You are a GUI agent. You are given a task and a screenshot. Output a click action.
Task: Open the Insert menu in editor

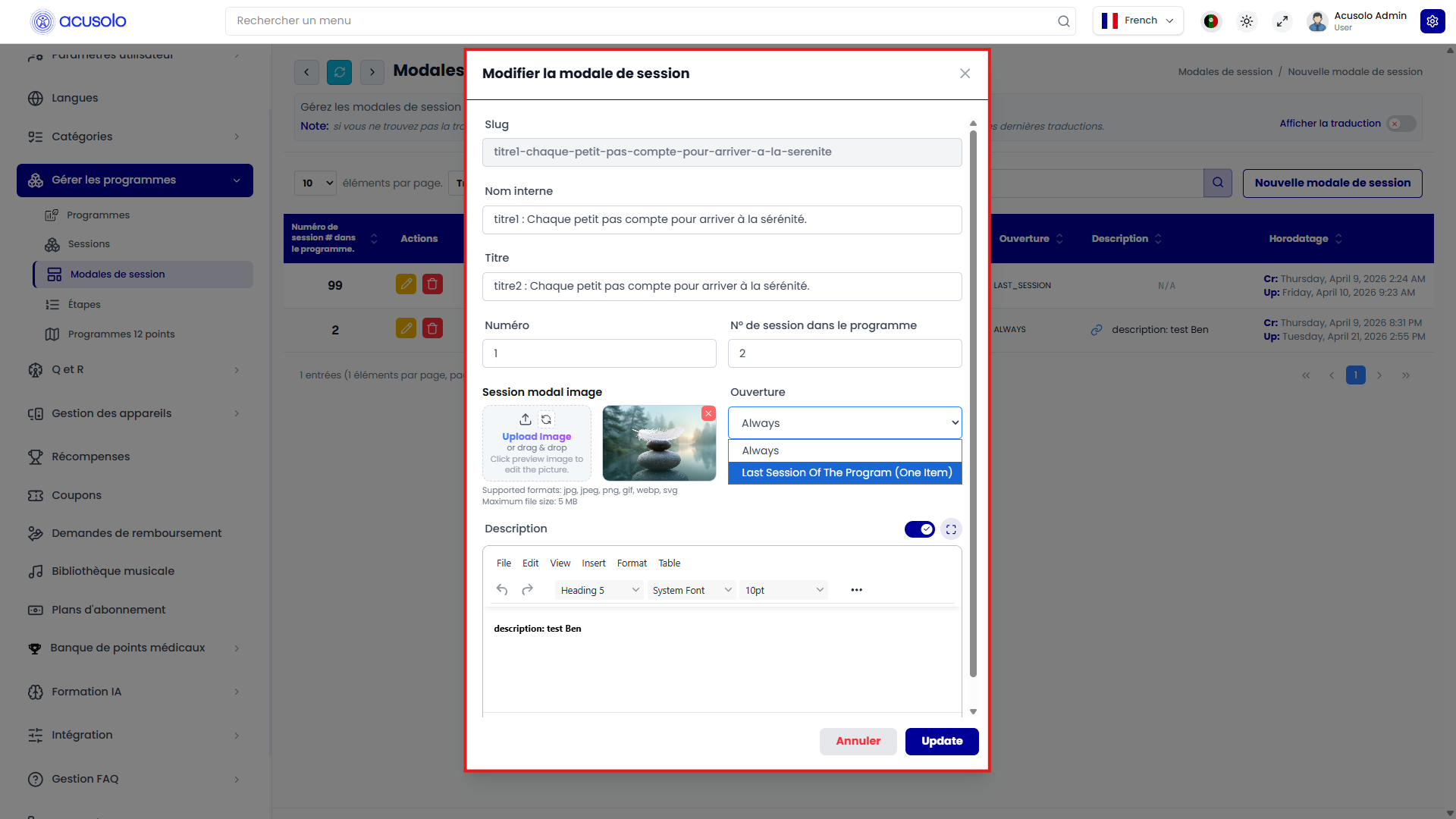(x=594, y=563)
